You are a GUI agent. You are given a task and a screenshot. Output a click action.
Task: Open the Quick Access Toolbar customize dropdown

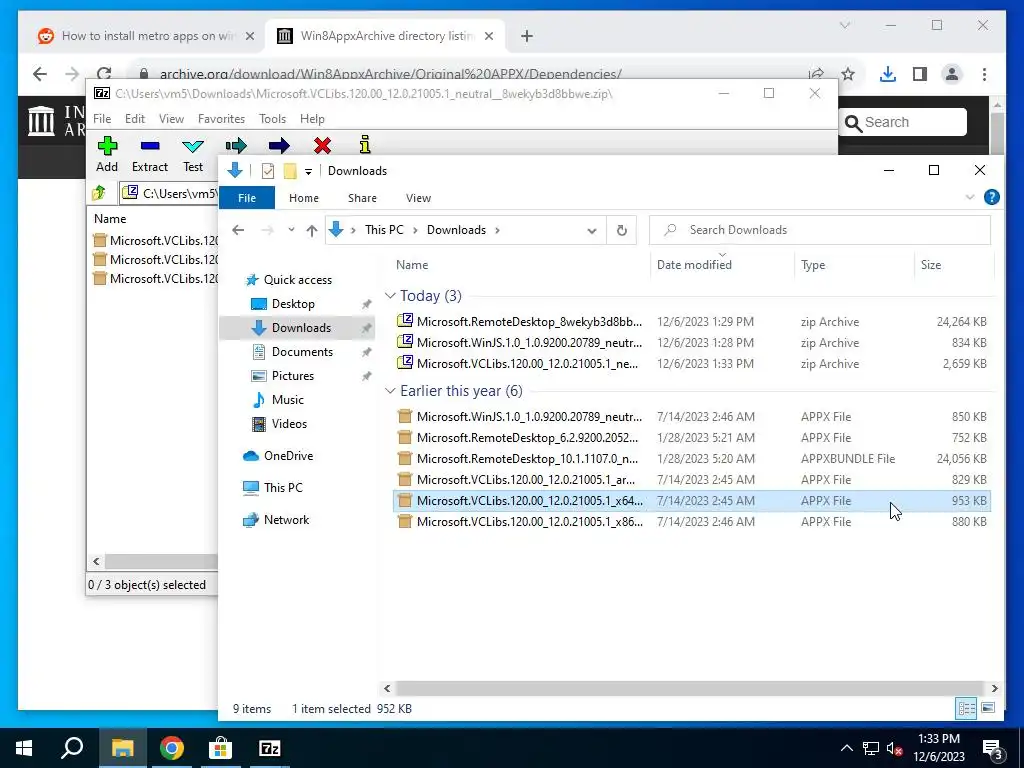(308, 171)
